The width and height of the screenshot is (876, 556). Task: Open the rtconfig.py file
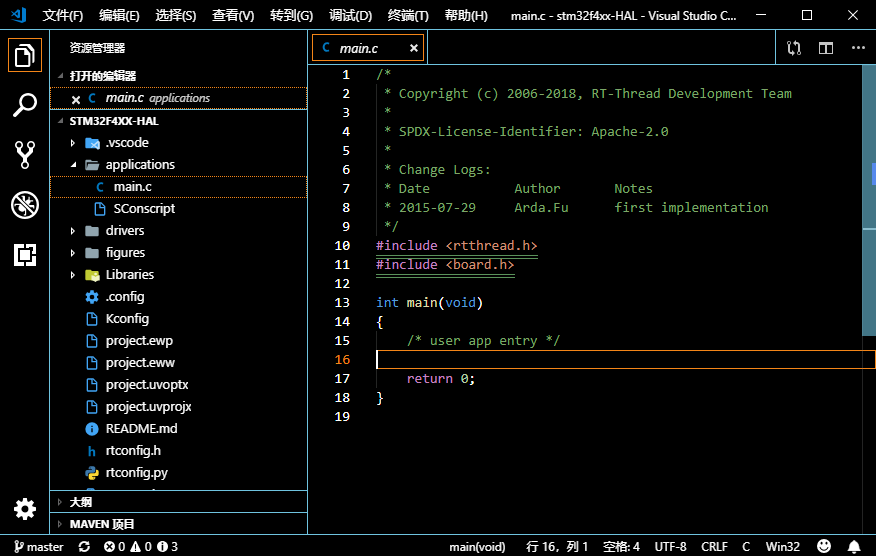coord(179,472)
